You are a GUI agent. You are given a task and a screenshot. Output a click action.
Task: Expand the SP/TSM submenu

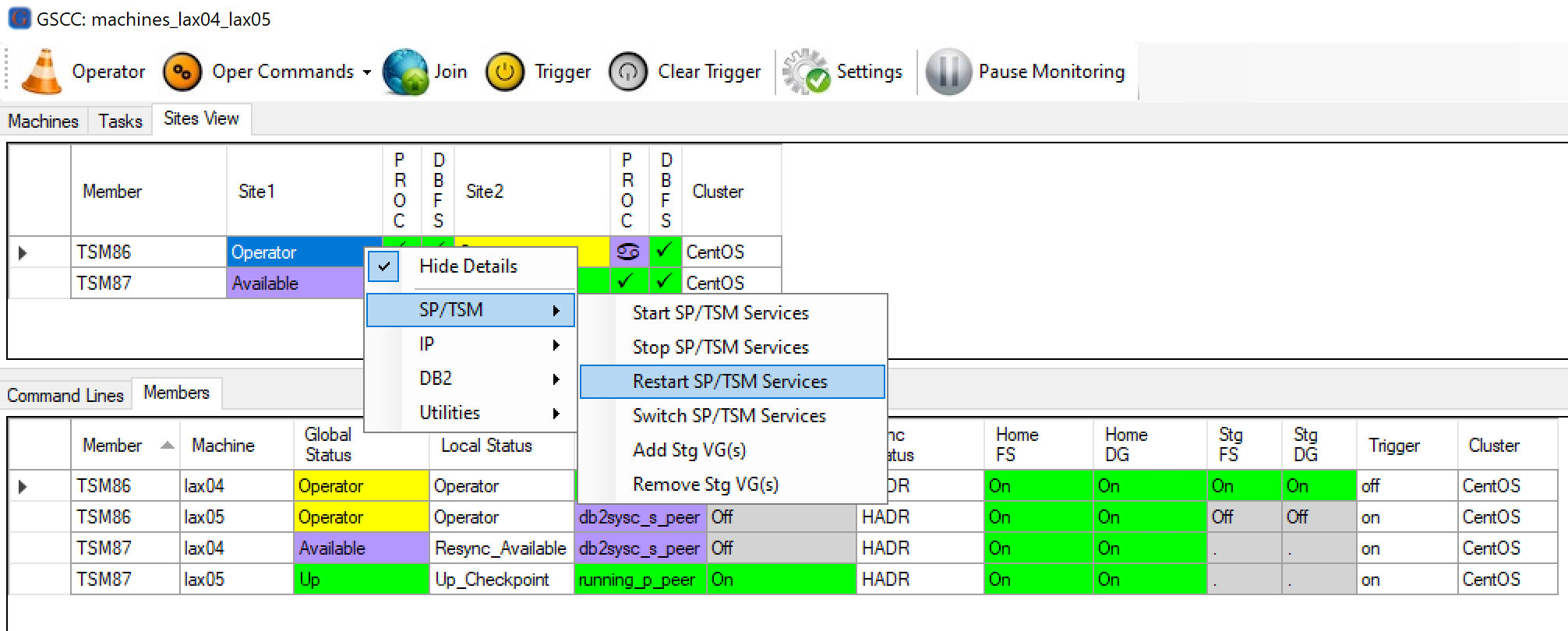coord(470,310)
